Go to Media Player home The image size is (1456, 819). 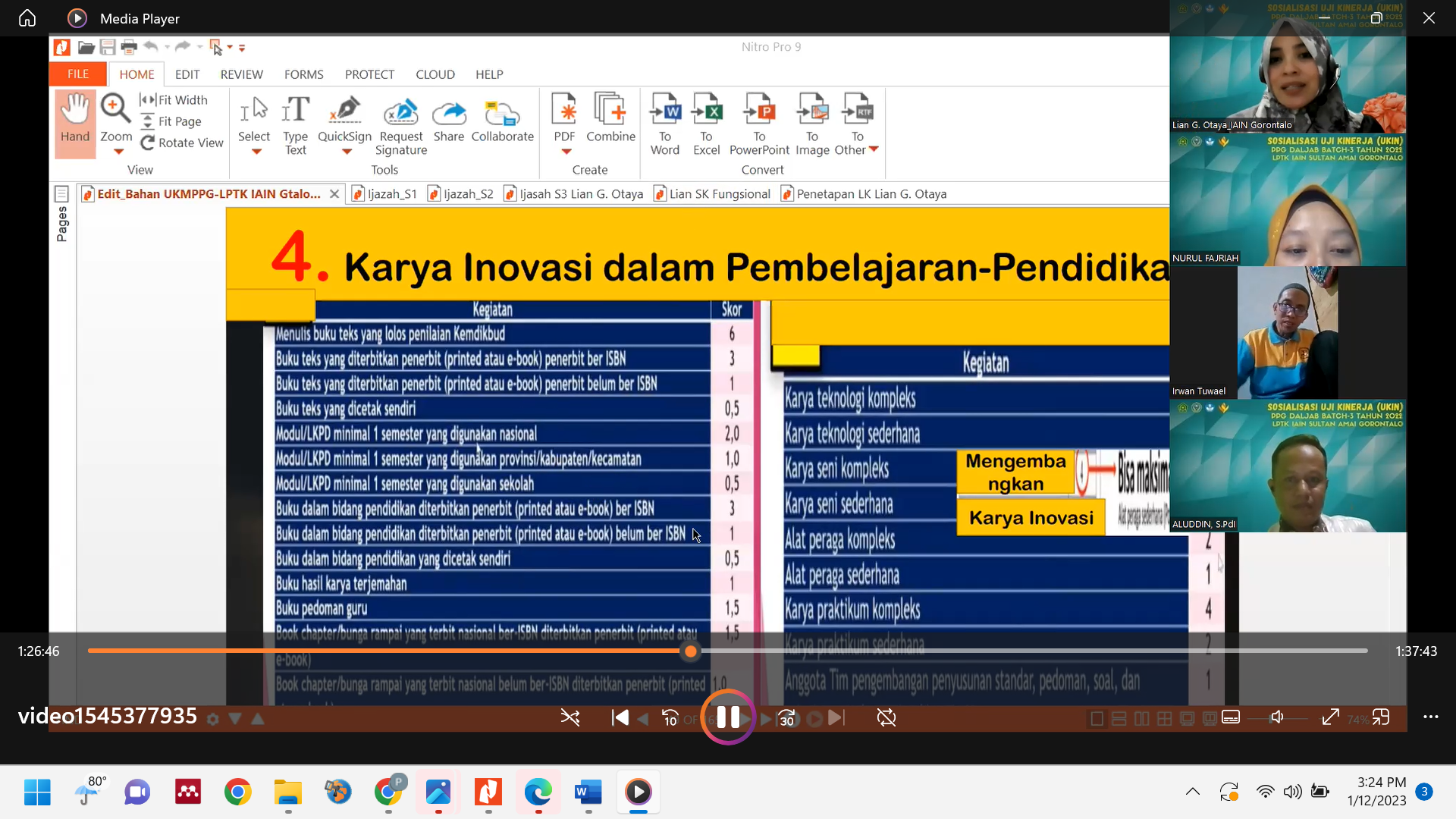point(27,18)
